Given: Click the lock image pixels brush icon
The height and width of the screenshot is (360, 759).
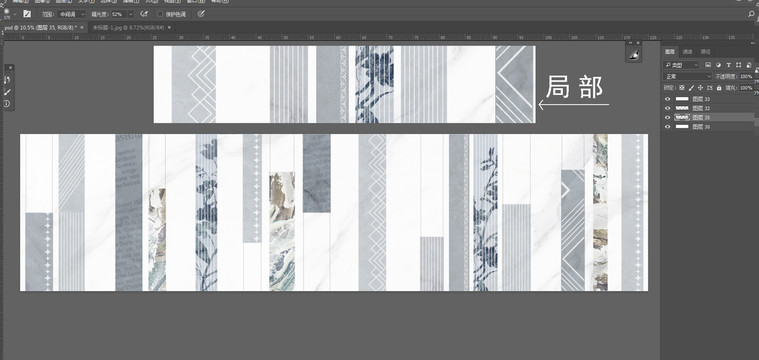Looking at the screenshot, I should click(691, 88).
